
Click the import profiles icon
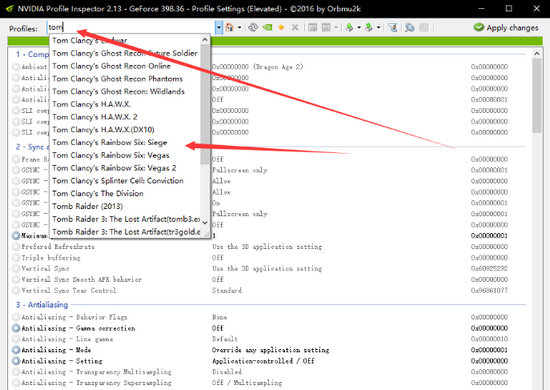369,27
